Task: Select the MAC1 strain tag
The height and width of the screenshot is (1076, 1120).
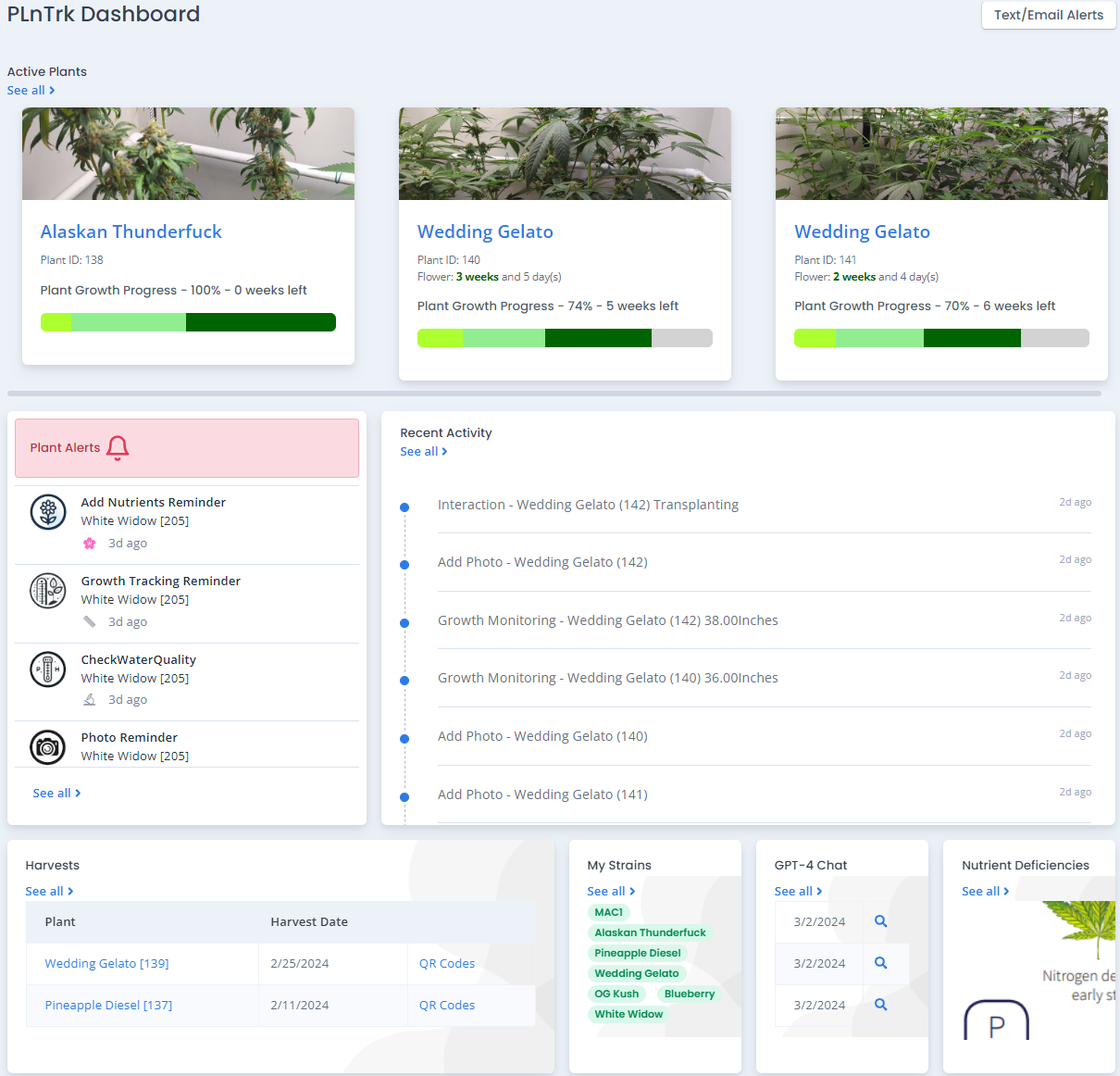Action: (608, 912)
